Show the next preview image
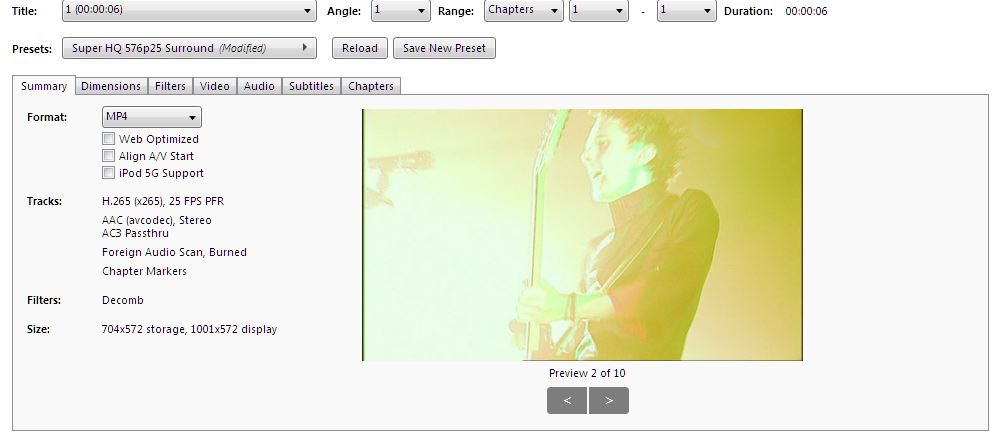 pyautogui.click(x=608, y=400)
